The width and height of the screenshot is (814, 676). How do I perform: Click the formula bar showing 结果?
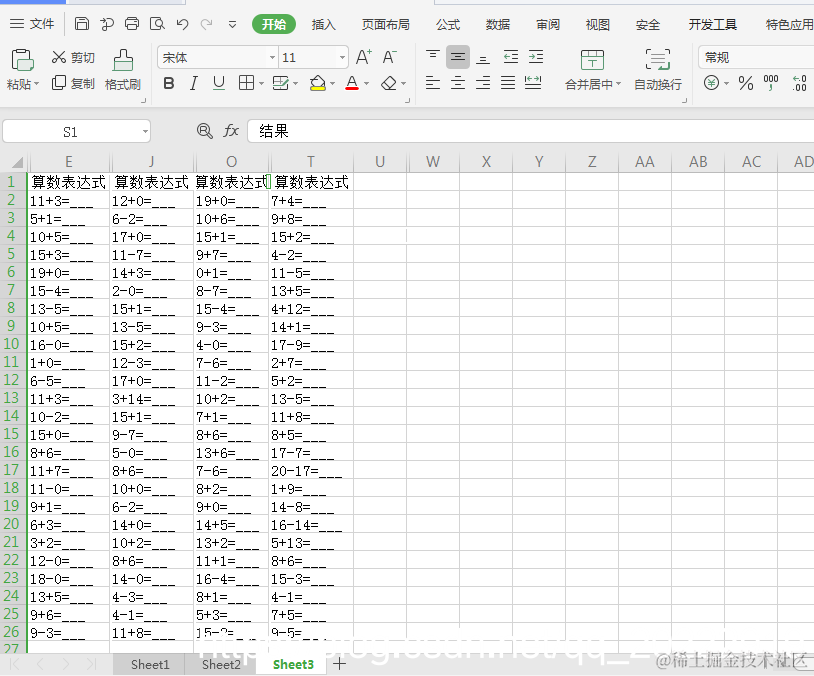coord(531,131)
